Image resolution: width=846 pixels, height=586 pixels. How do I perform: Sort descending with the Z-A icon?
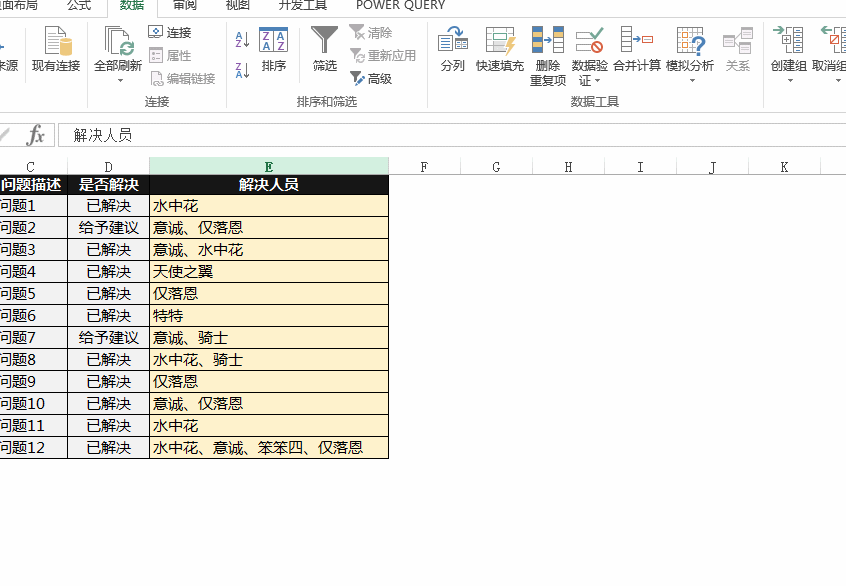(x=242, y=70)
